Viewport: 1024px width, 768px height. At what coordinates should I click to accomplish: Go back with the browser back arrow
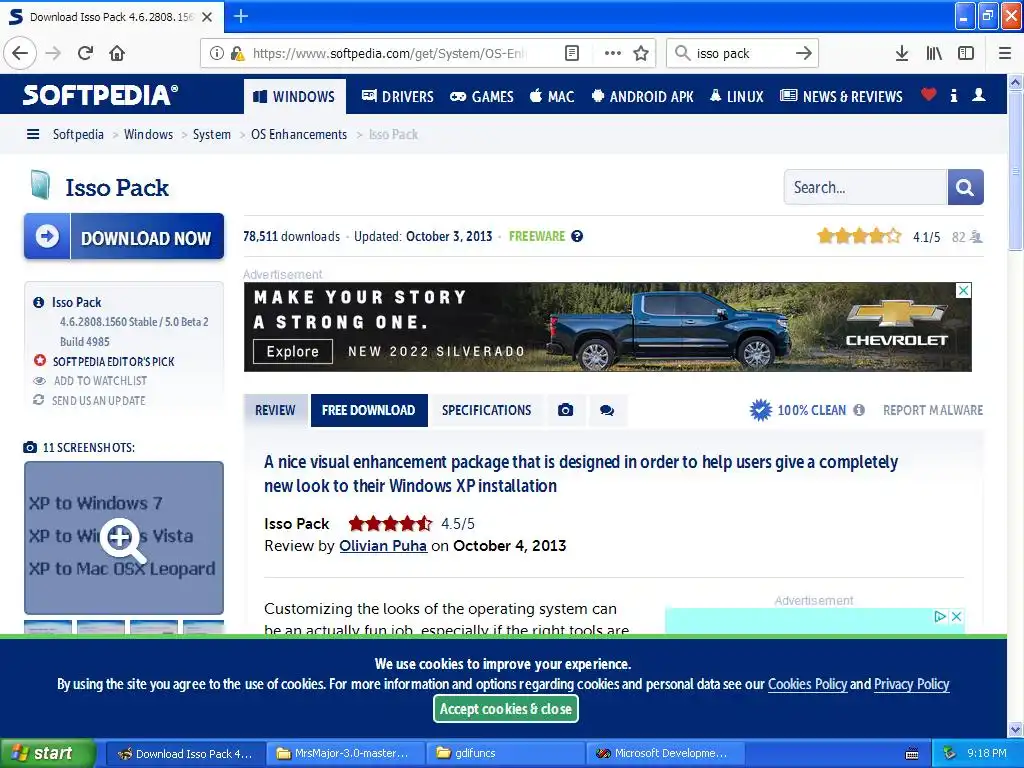[x=20, y=53]
